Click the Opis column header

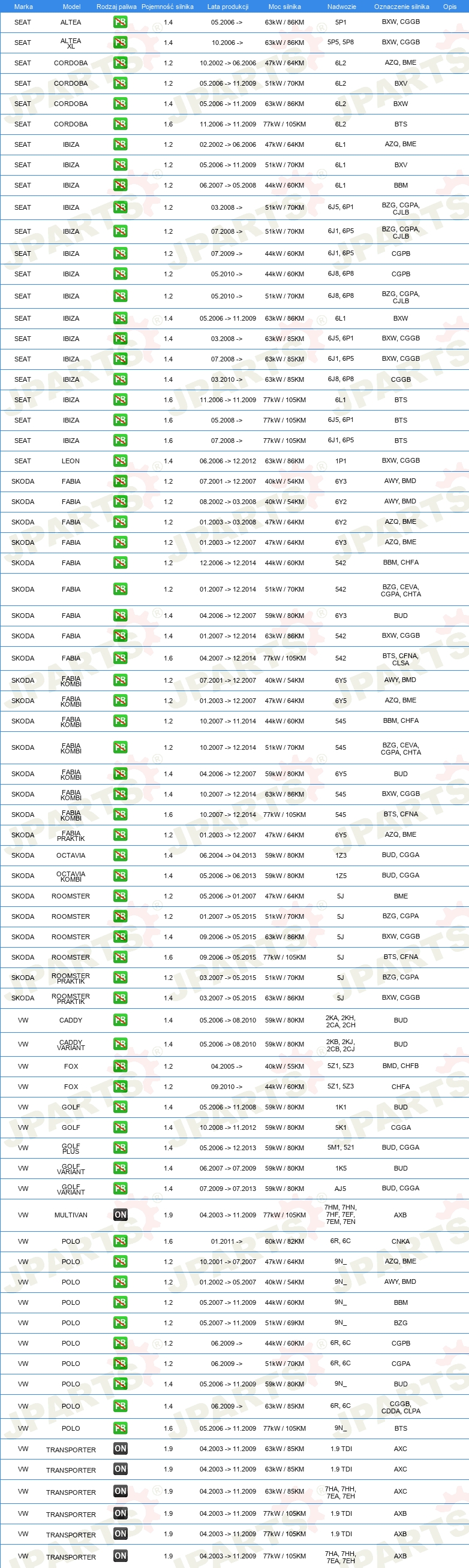(450, 7)
